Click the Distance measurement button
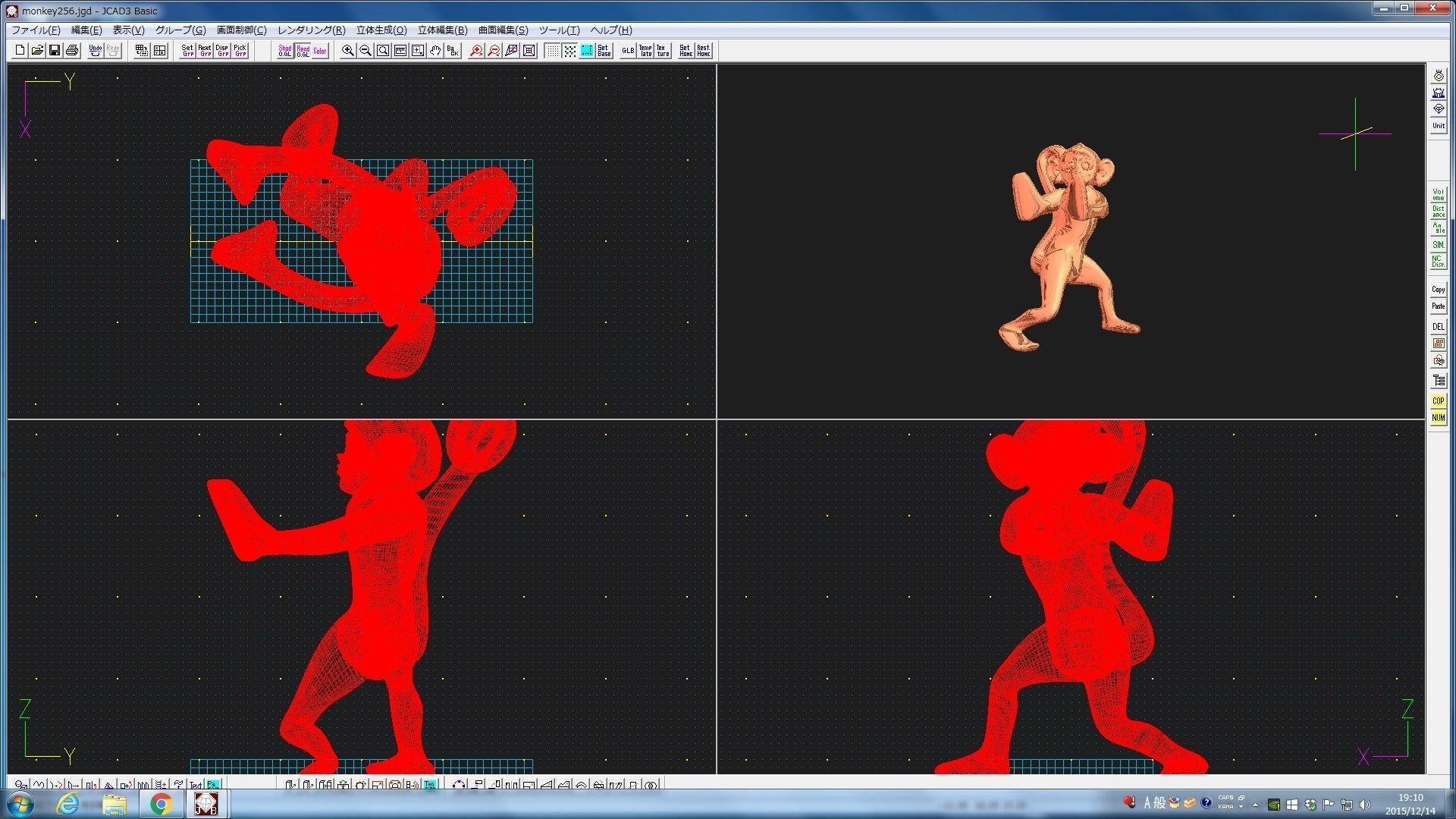This screenshot has height=819, width=1456. coord(1439,212)
